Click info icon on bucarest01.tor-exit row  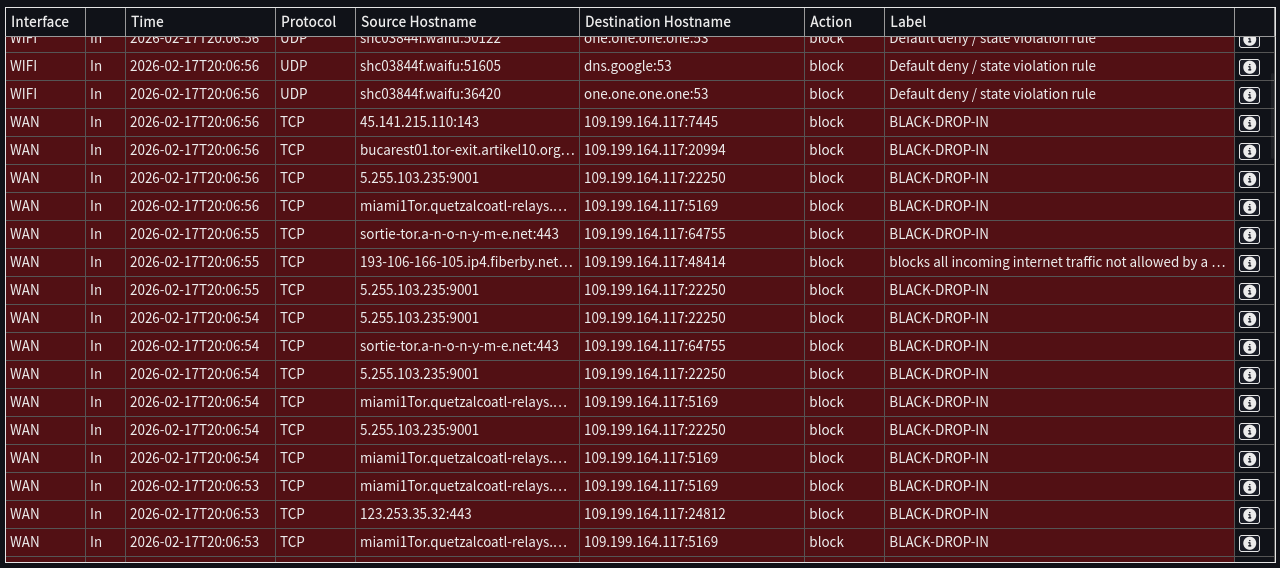coord(1249,151)
